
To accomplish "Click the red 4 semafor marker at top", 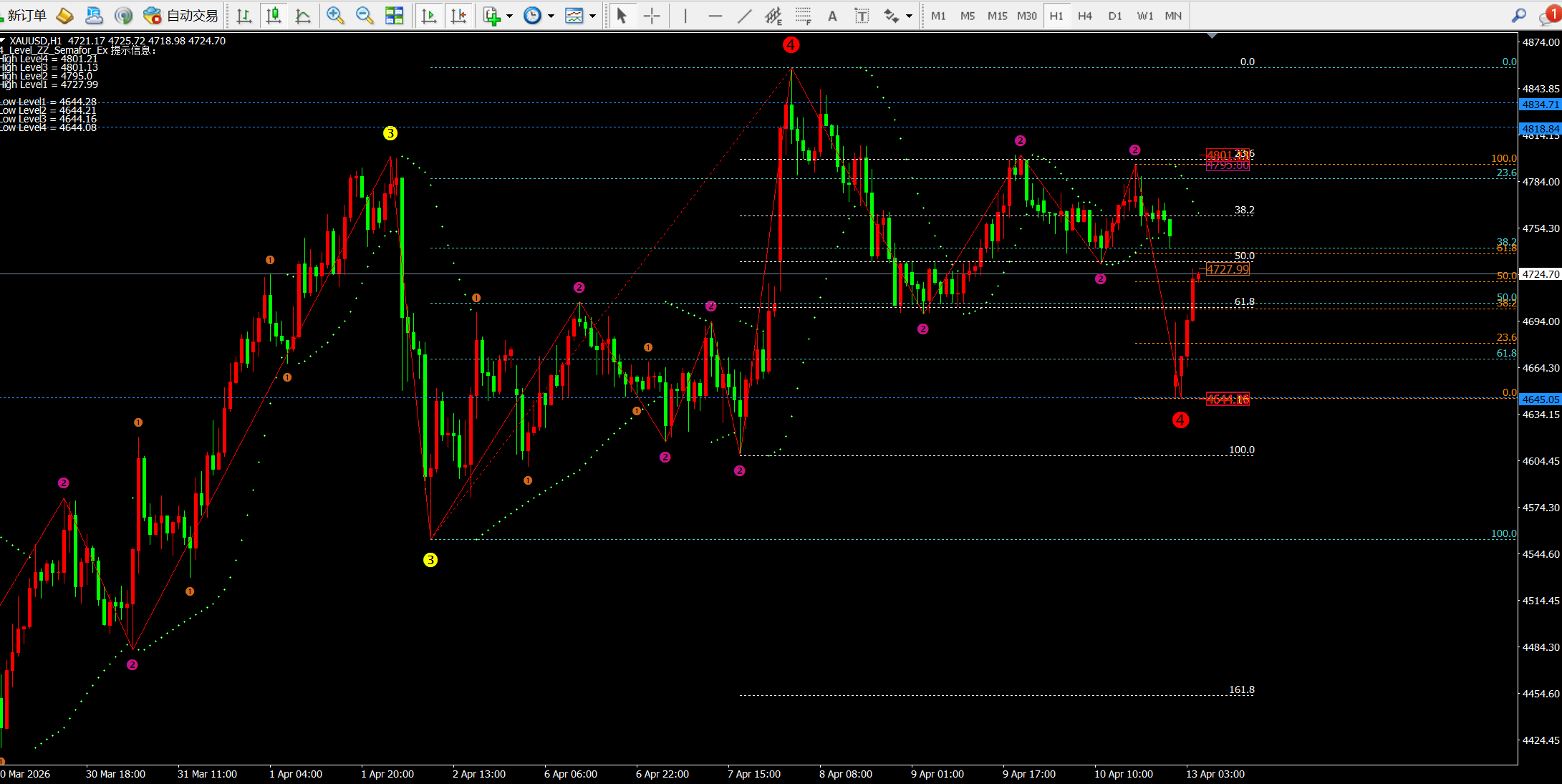I will (791, 44).
